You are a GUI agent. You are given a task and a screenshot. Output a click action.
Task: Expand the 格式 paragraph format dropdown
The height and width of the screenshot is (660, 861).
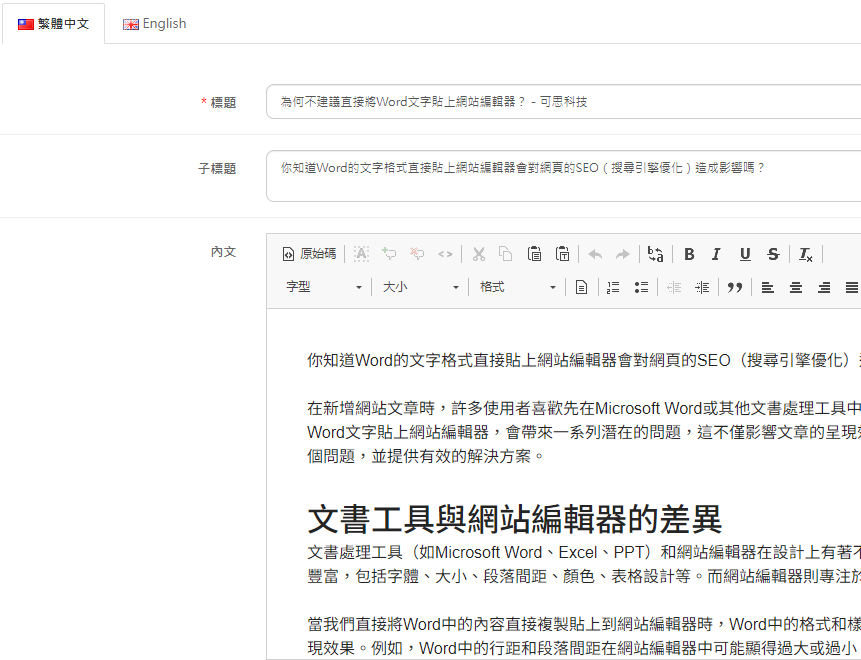tap(517, 287)
